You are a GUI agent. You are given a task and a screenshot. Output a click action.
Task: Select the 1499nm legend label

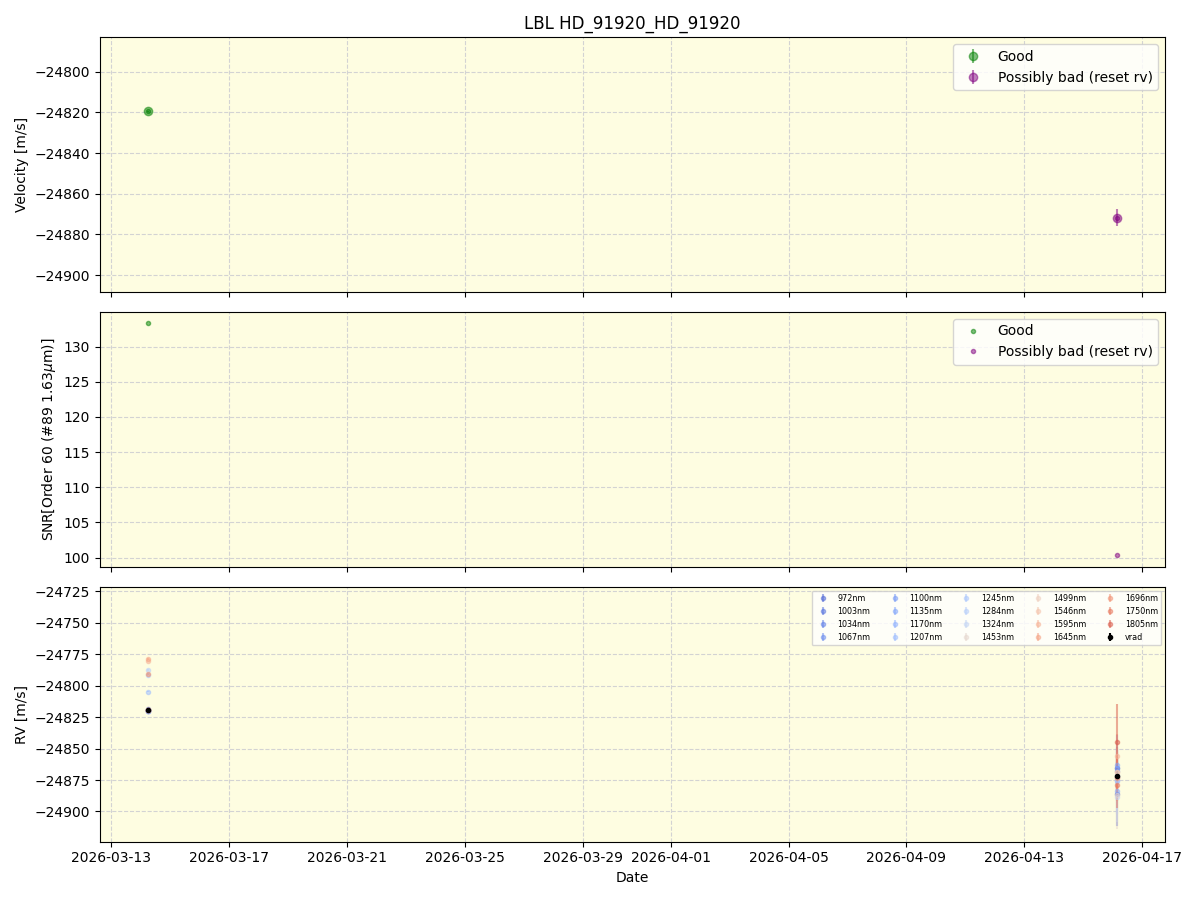tap(1069, 598)
